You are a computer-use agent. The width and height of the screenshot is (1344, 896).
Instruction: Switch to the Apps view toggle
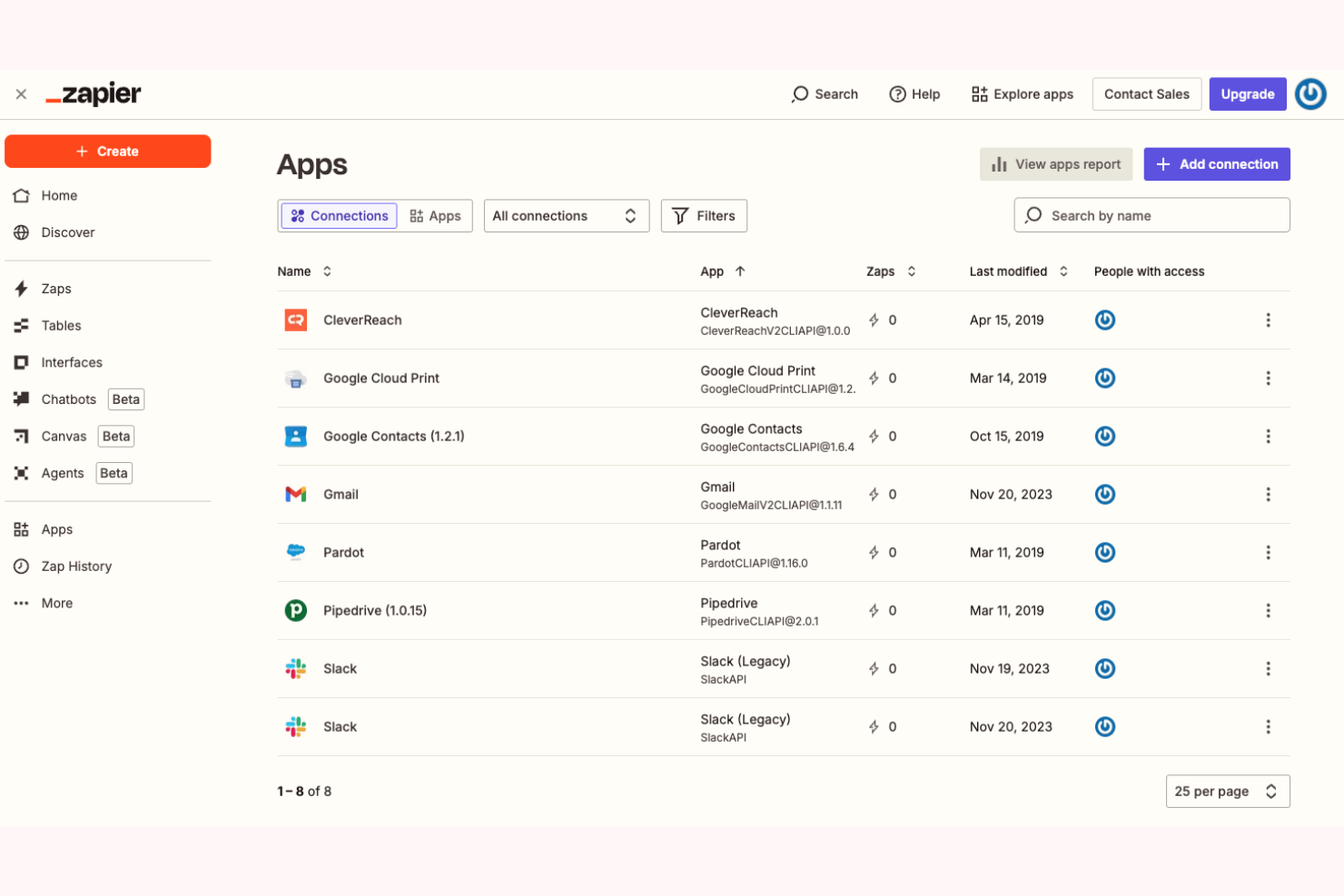click(435, 216)
